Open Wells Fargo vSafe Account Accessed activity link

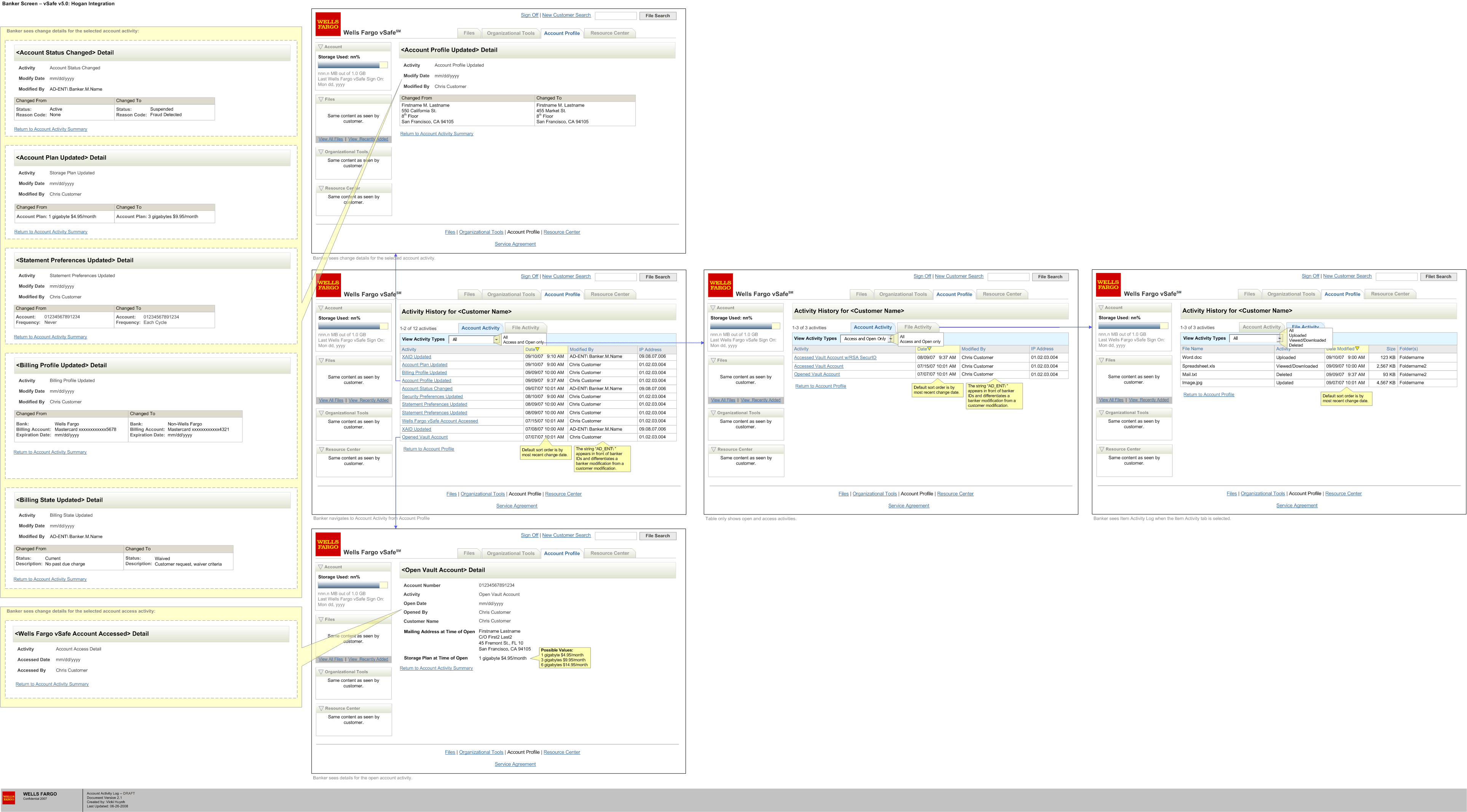point(440,421)
